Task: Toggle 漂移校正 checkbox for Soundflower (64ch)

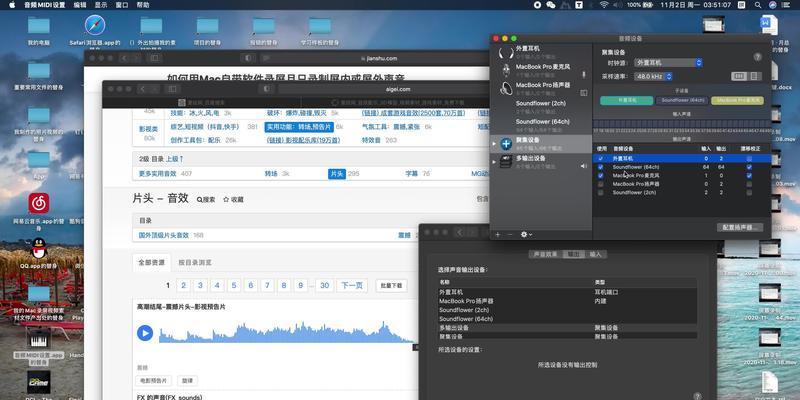Action: coord(749,167)
